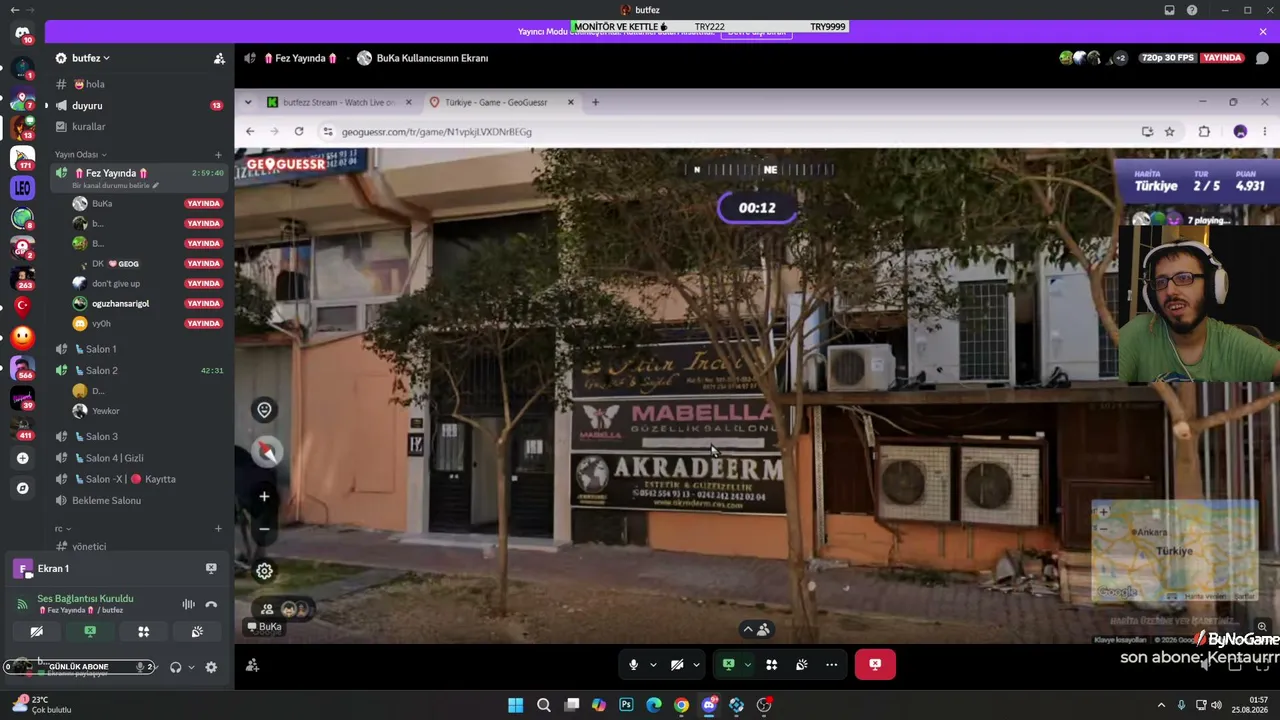Screen dimensions: 1280x720
Task: Open activities launcher in voice panel
Action: point(143,632)
